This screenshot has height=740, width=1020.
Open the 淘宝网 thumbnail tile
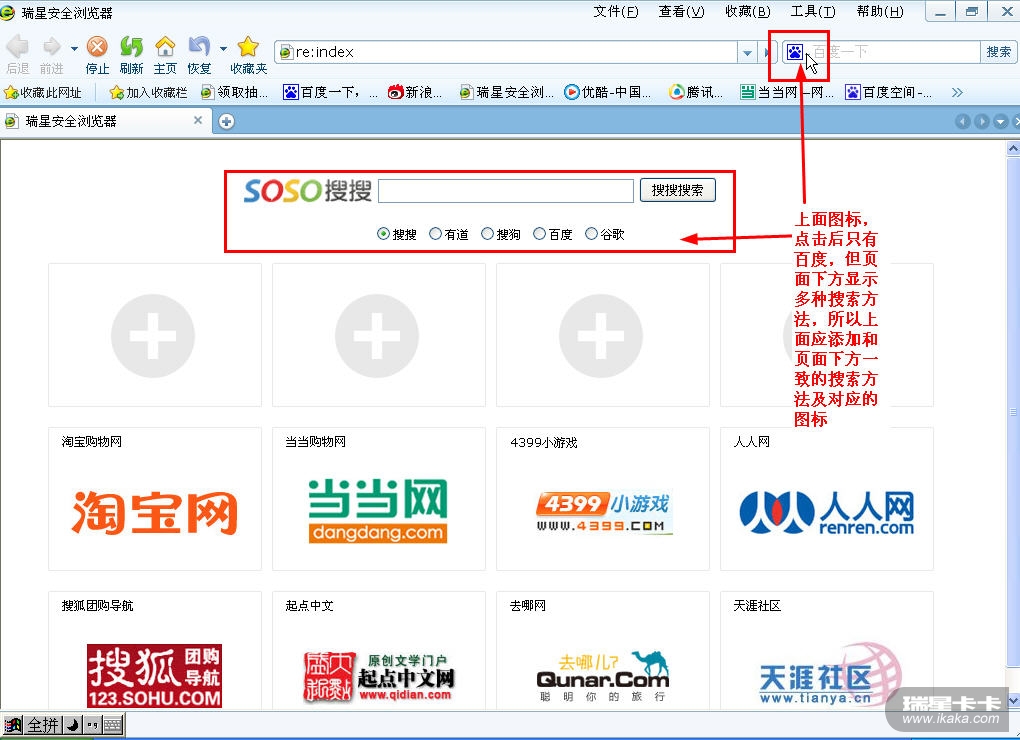155,499
